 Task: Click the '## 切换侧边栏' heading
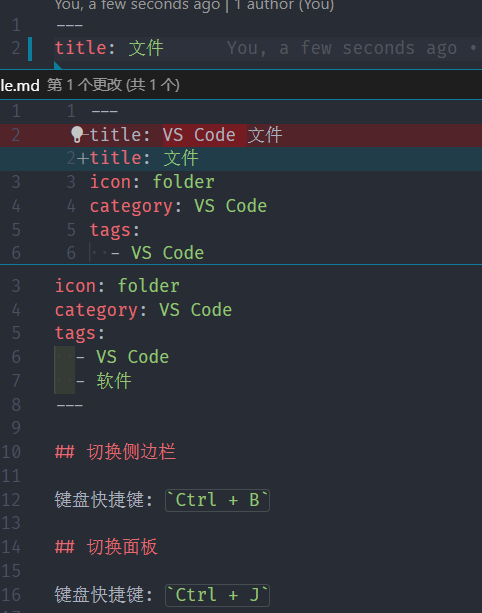pyautogui.click(x=115, y=452)
